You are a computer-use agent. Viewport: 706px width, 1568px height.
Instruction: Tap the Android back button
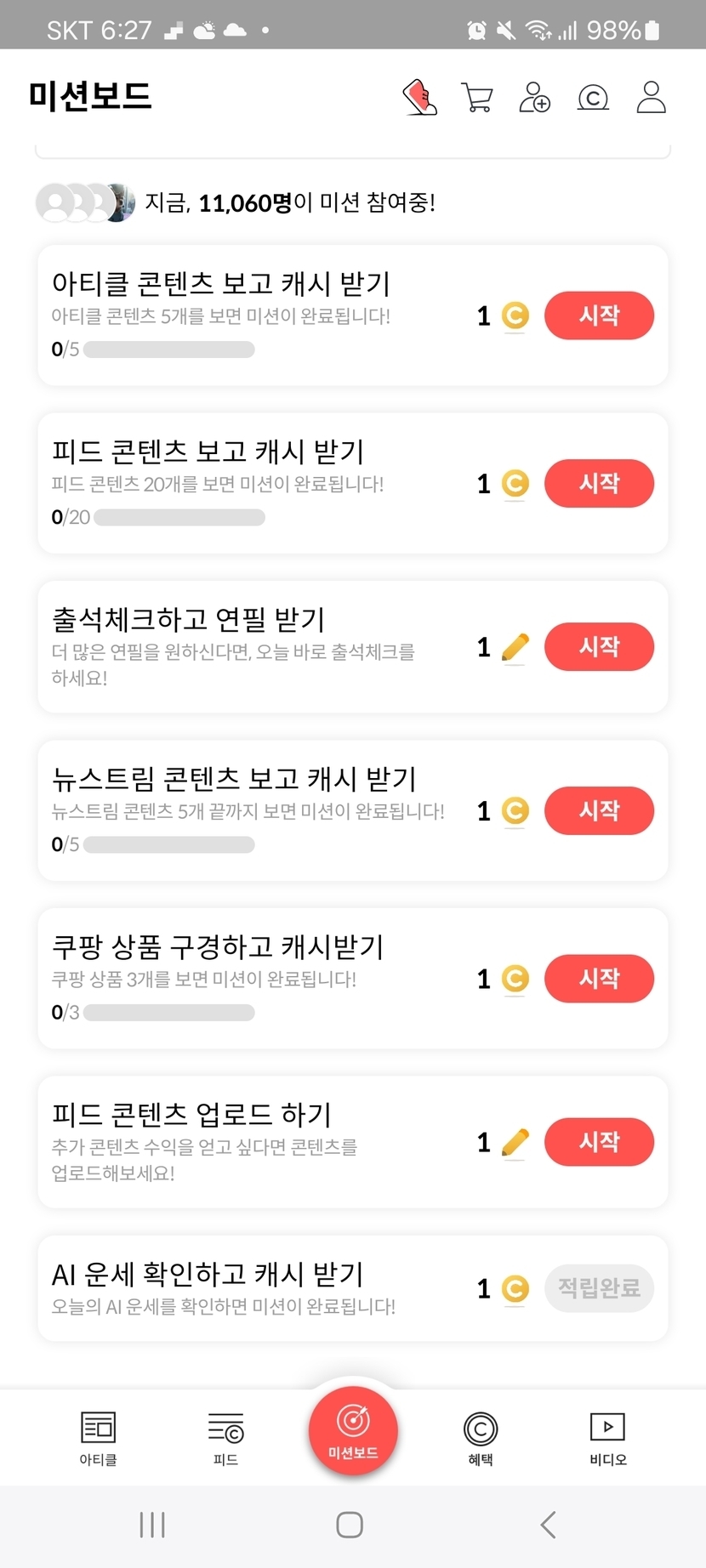click(549, 1525)
